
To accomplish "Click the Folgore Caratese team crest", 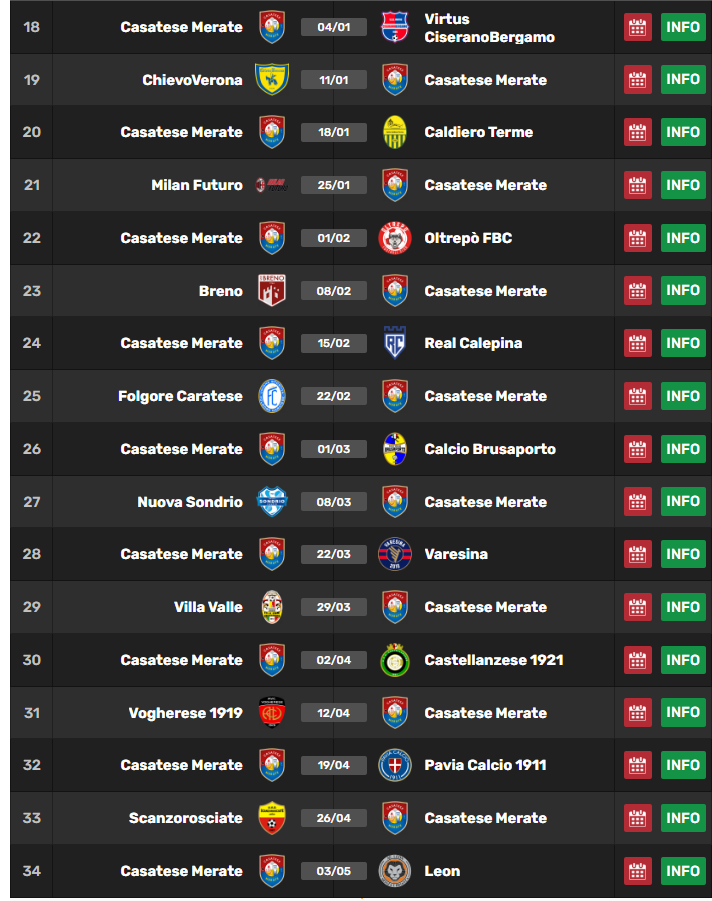I will [x=271, y=396].
